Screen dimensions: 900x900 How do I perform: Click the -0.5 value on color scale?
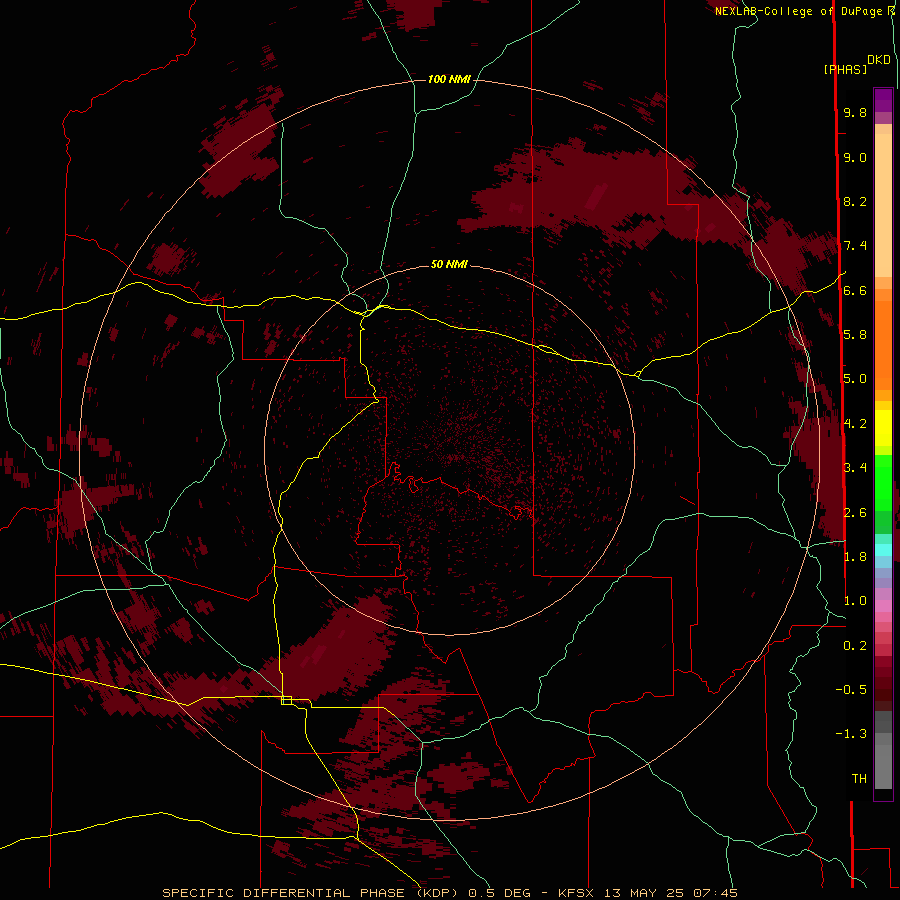click(x=851, y=690)
